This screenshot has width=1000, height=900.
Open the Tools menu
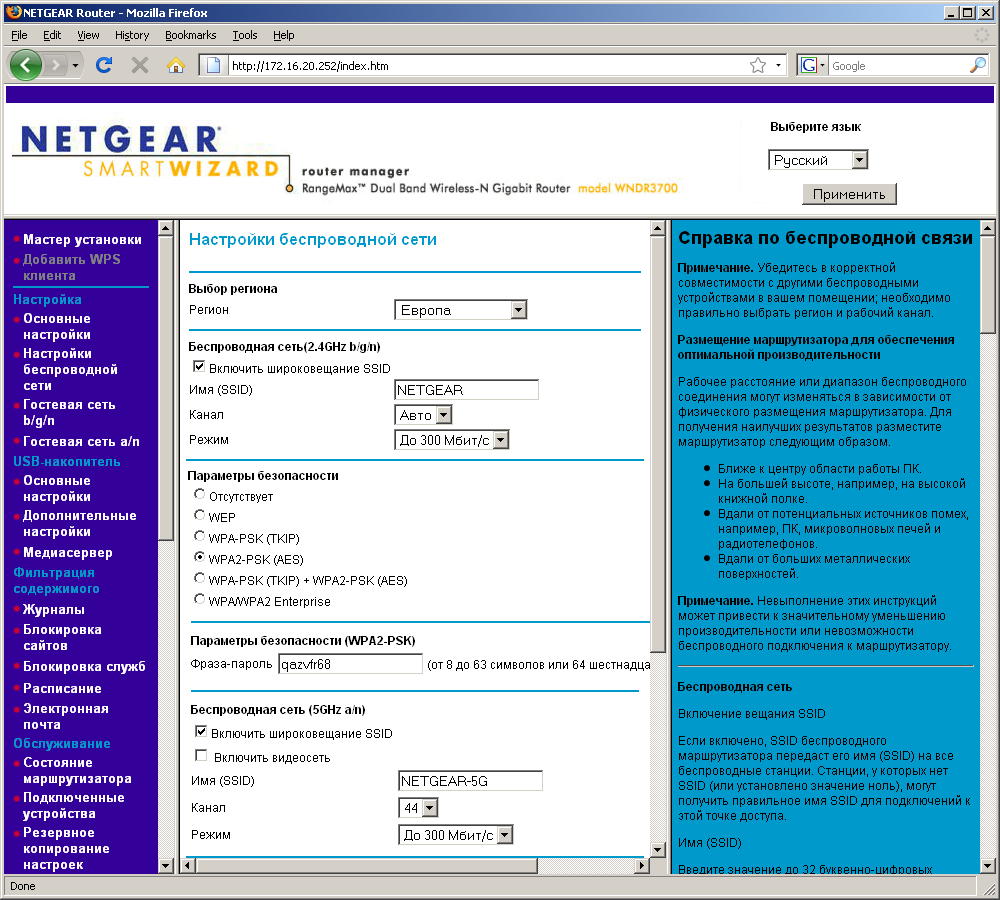pyautogui.click(x=245, y=35)
